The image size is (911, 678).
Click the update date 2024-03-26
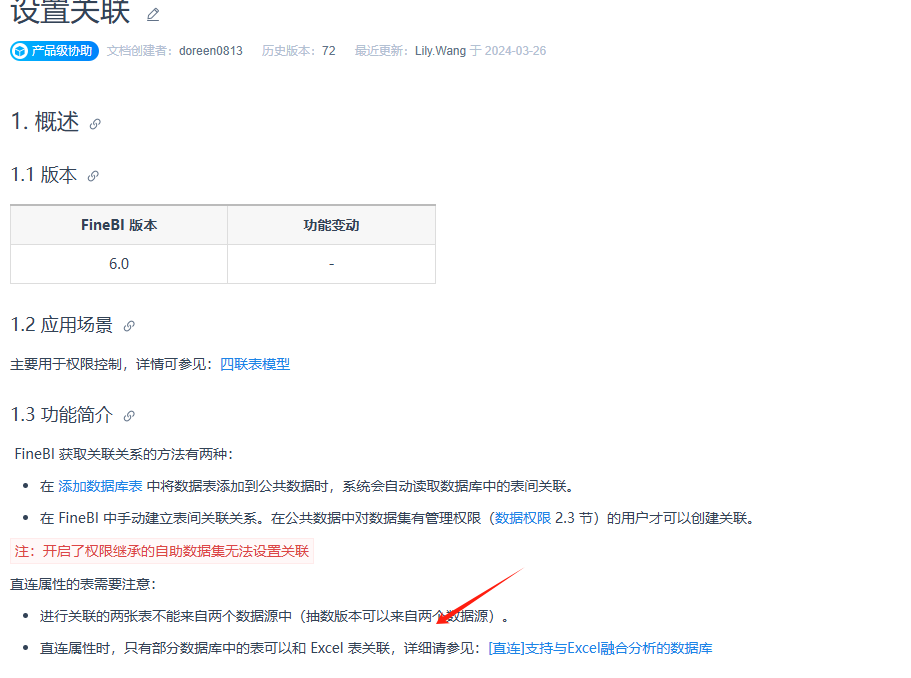pos(515,51)
